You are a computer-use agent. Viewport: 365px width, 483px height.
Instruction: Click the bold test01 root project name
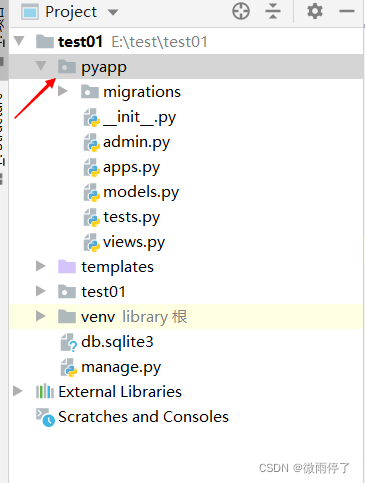click(80, 42)
